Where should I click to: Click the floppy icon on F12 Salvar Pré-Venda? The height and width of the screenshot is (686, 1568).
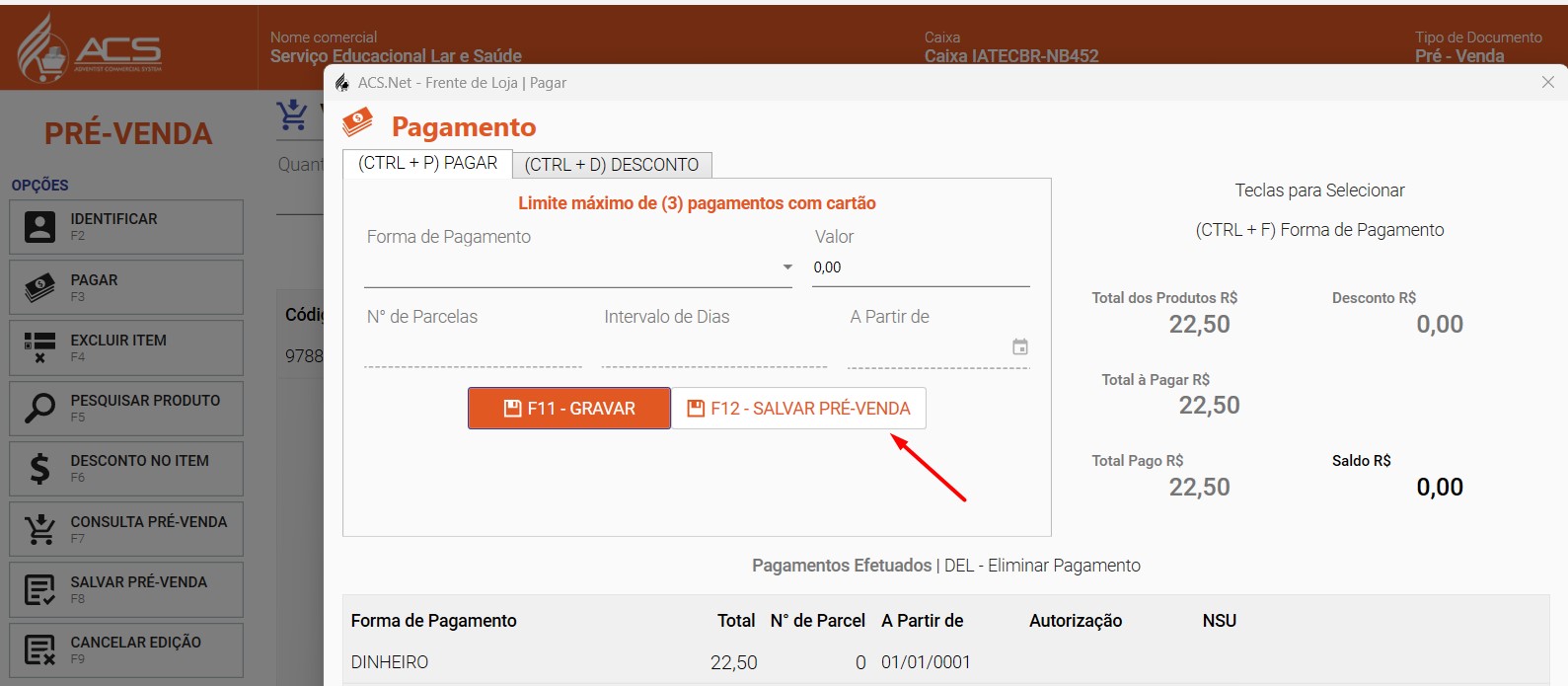coord(696,409)
